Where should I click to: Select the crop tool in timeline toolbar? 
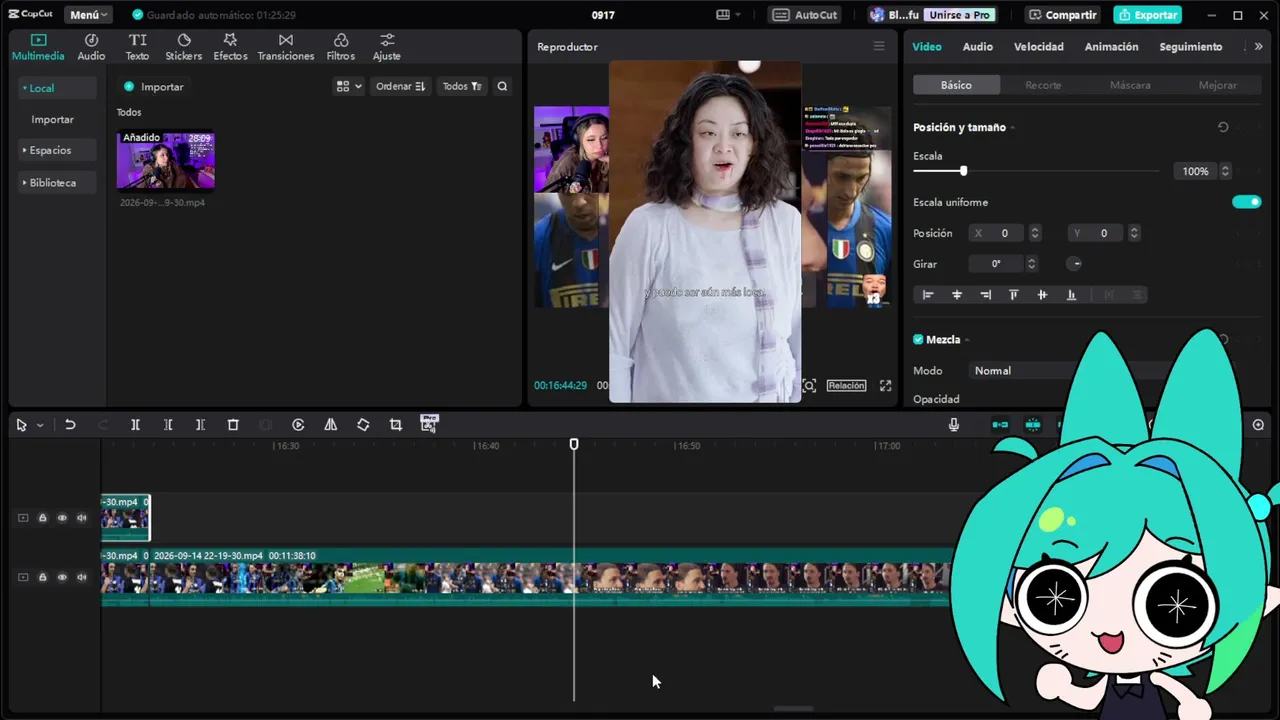396,425
